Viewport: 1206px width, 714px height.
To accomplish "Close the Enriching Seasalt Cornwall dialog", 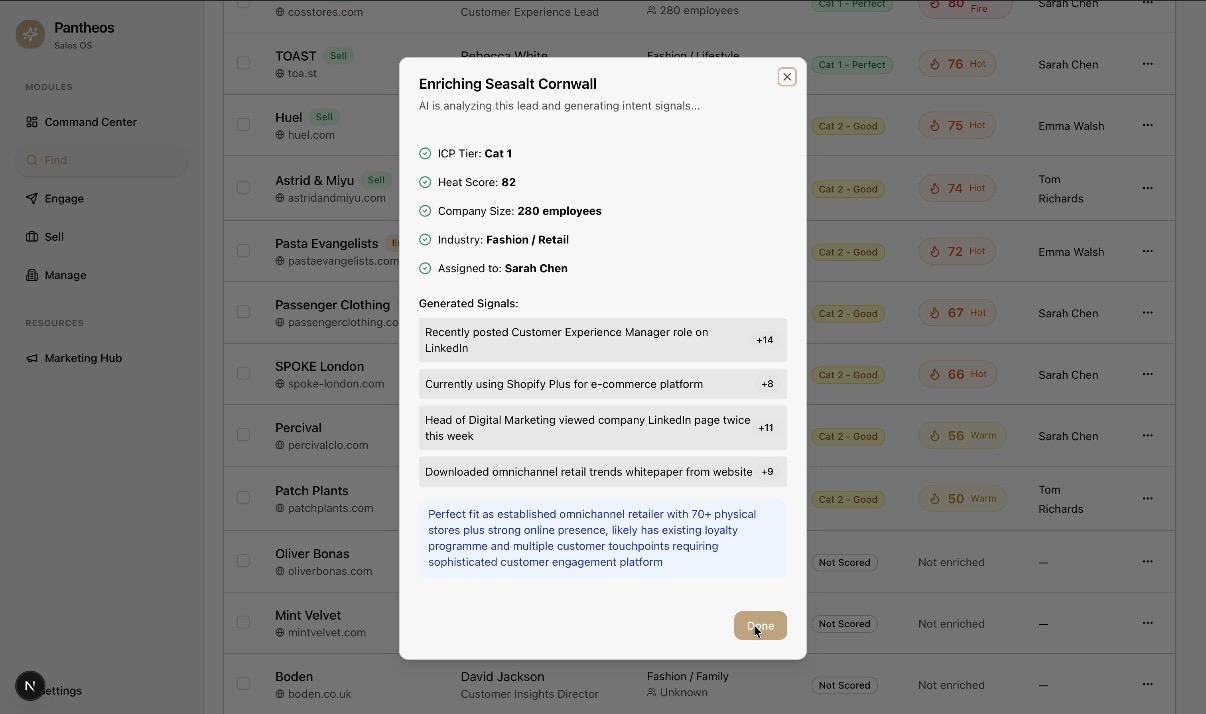I will coord(787,77).
